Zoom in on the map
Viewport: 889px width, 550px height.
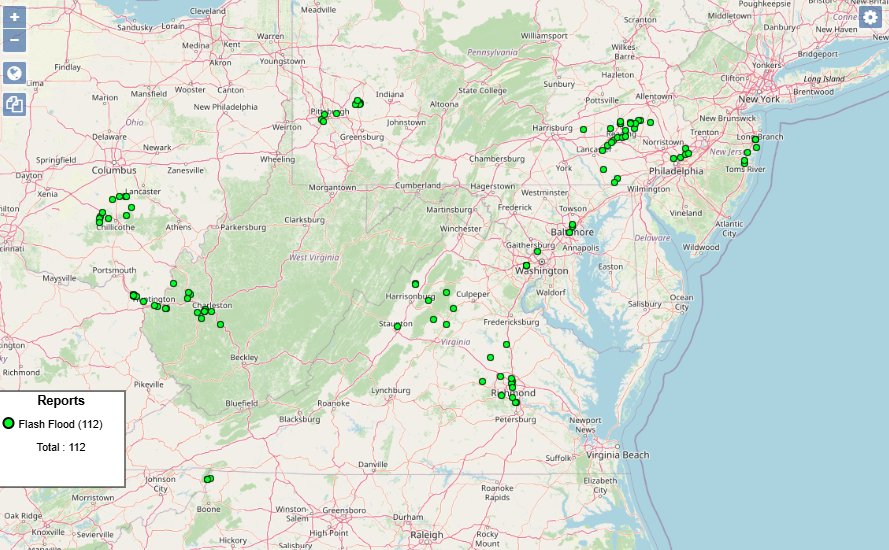click(14, 18)
